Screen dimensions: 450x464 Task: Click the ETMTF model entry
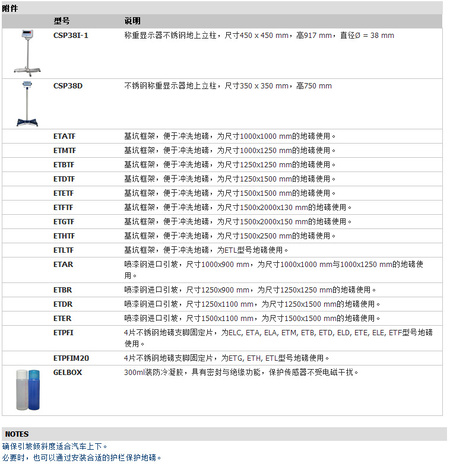click(x=65, y=150)
